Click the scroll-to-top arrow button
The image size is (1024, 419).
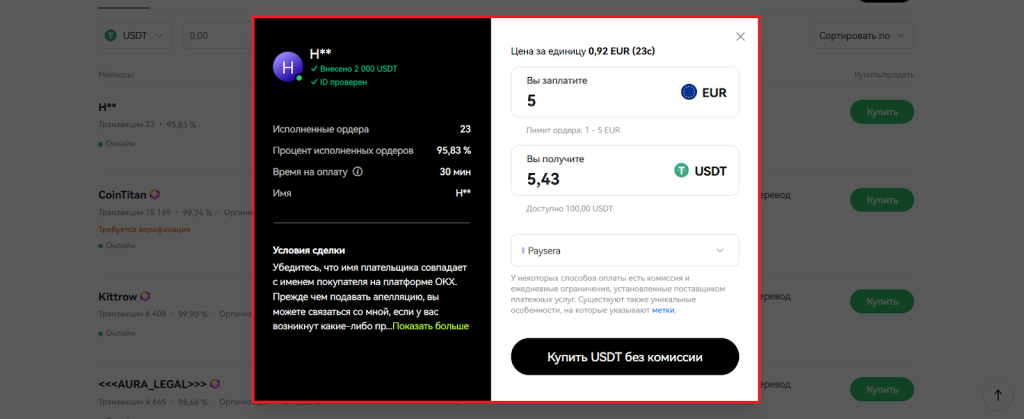tap(997, 395)
